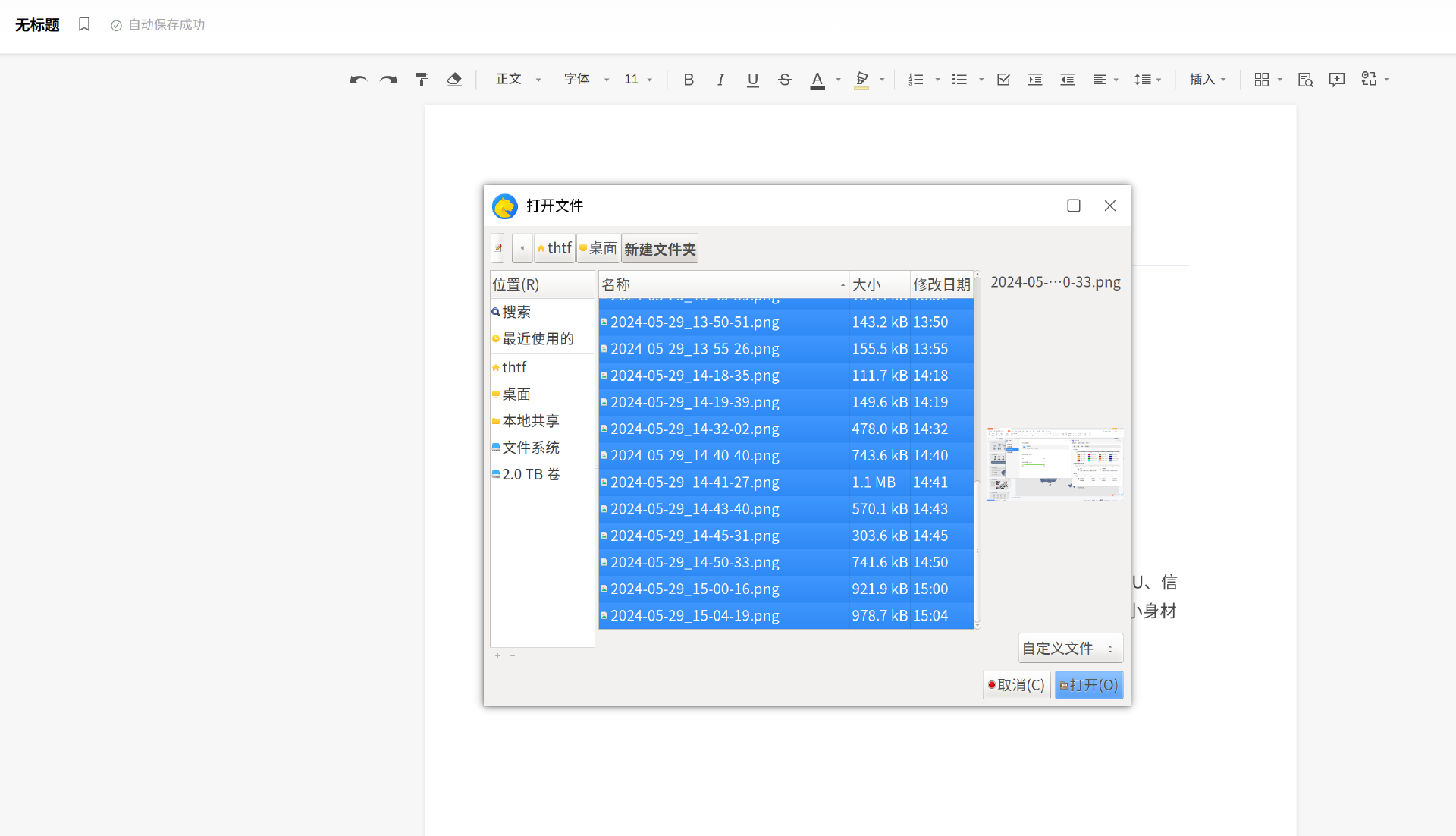Click the 打开(O) button
The image size is (1456, 836).
point(1089,685)
